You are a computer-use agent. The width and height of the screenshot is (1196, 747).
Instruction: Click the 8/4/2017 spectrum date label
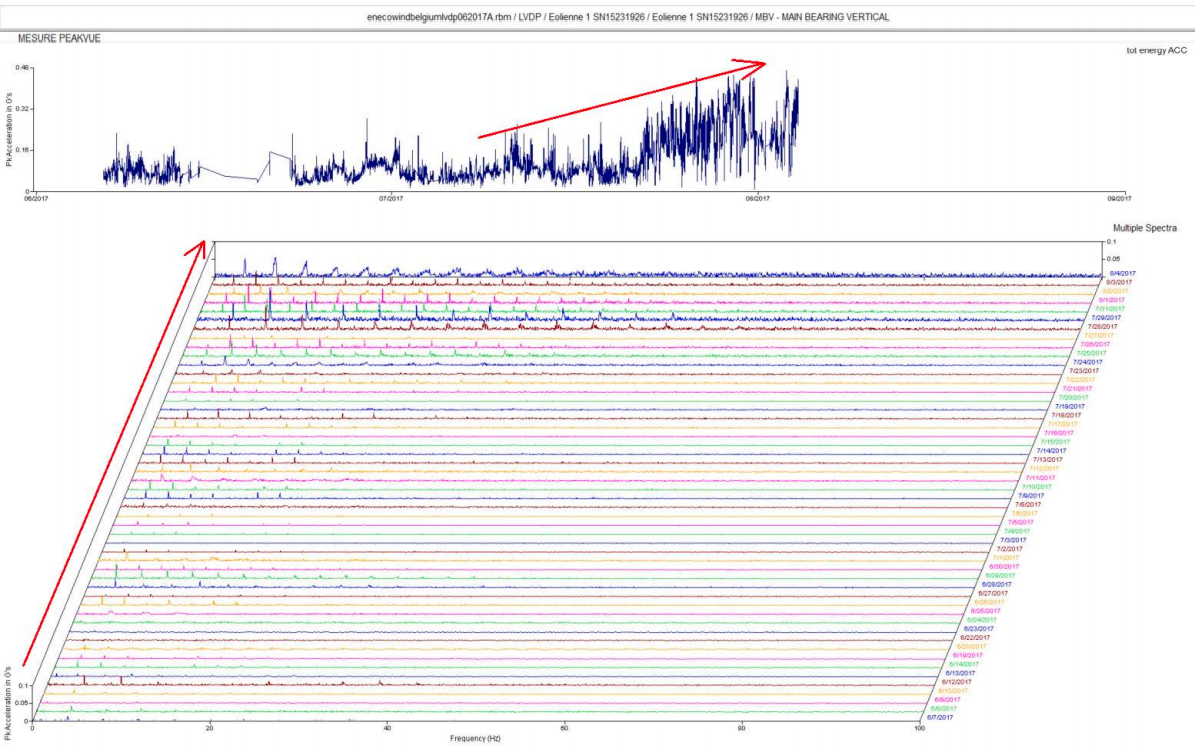point(1122,273)
